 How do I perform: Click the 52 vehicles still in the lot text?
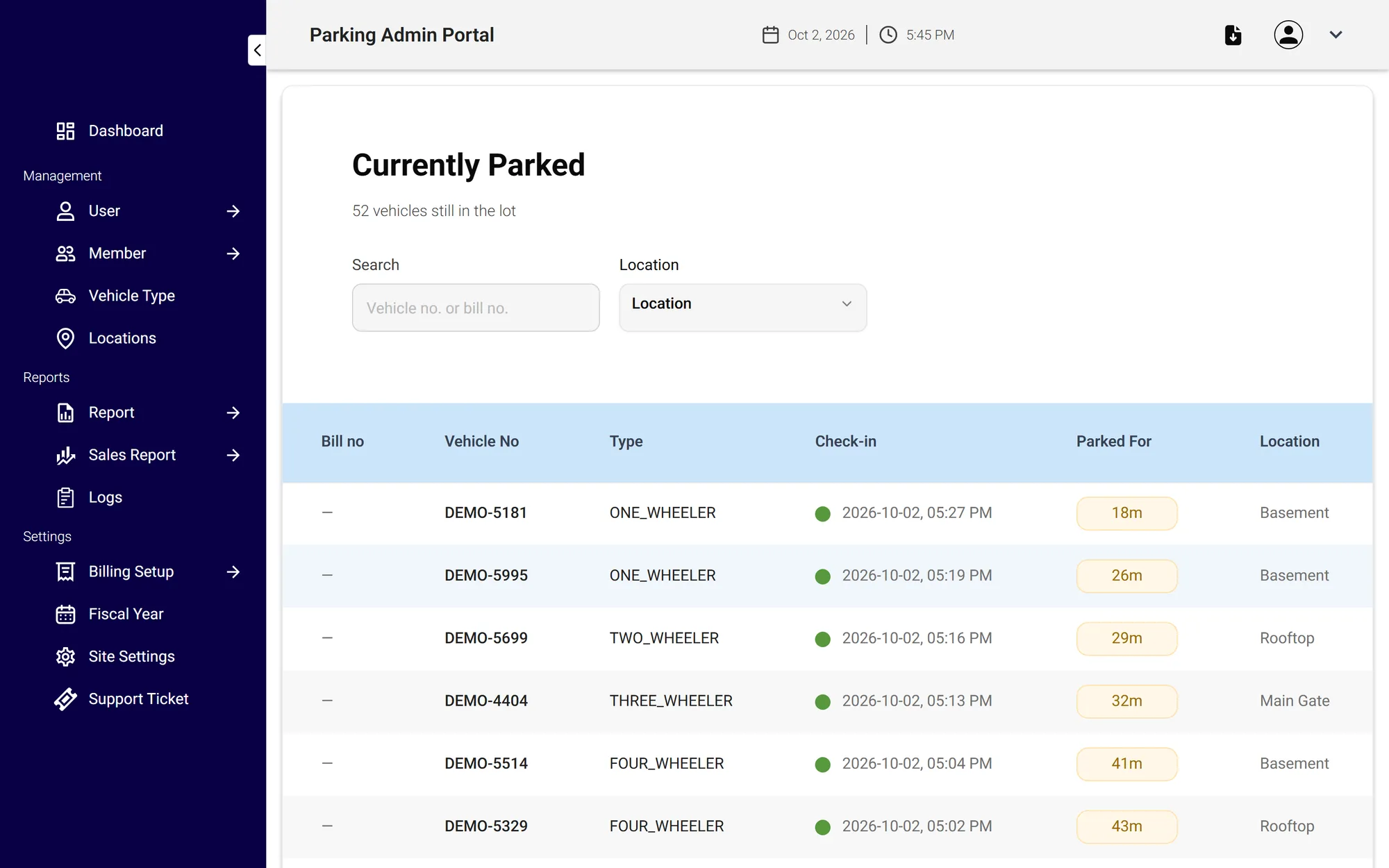(x=434, y=211)
